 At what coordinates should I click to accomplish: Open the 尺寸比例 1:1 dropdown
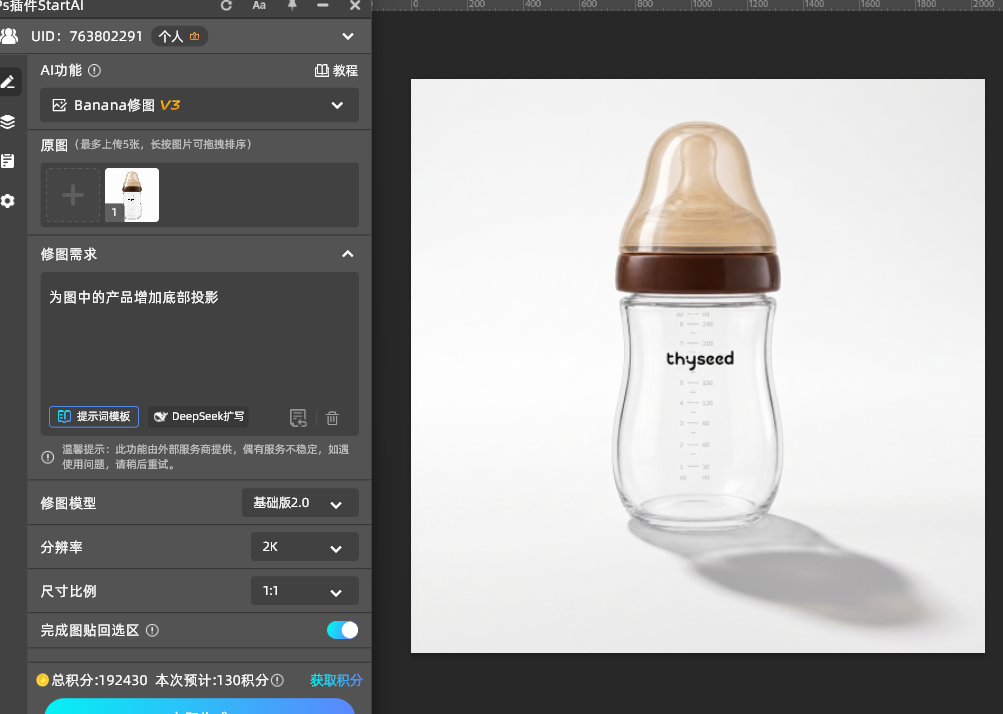(x=304, y=591)
